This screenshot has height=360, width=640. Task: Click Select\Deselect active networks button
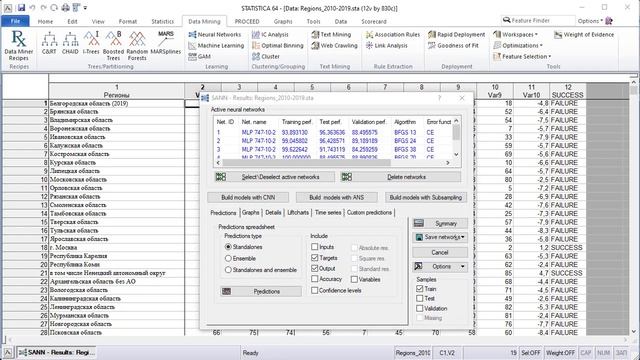274,177
